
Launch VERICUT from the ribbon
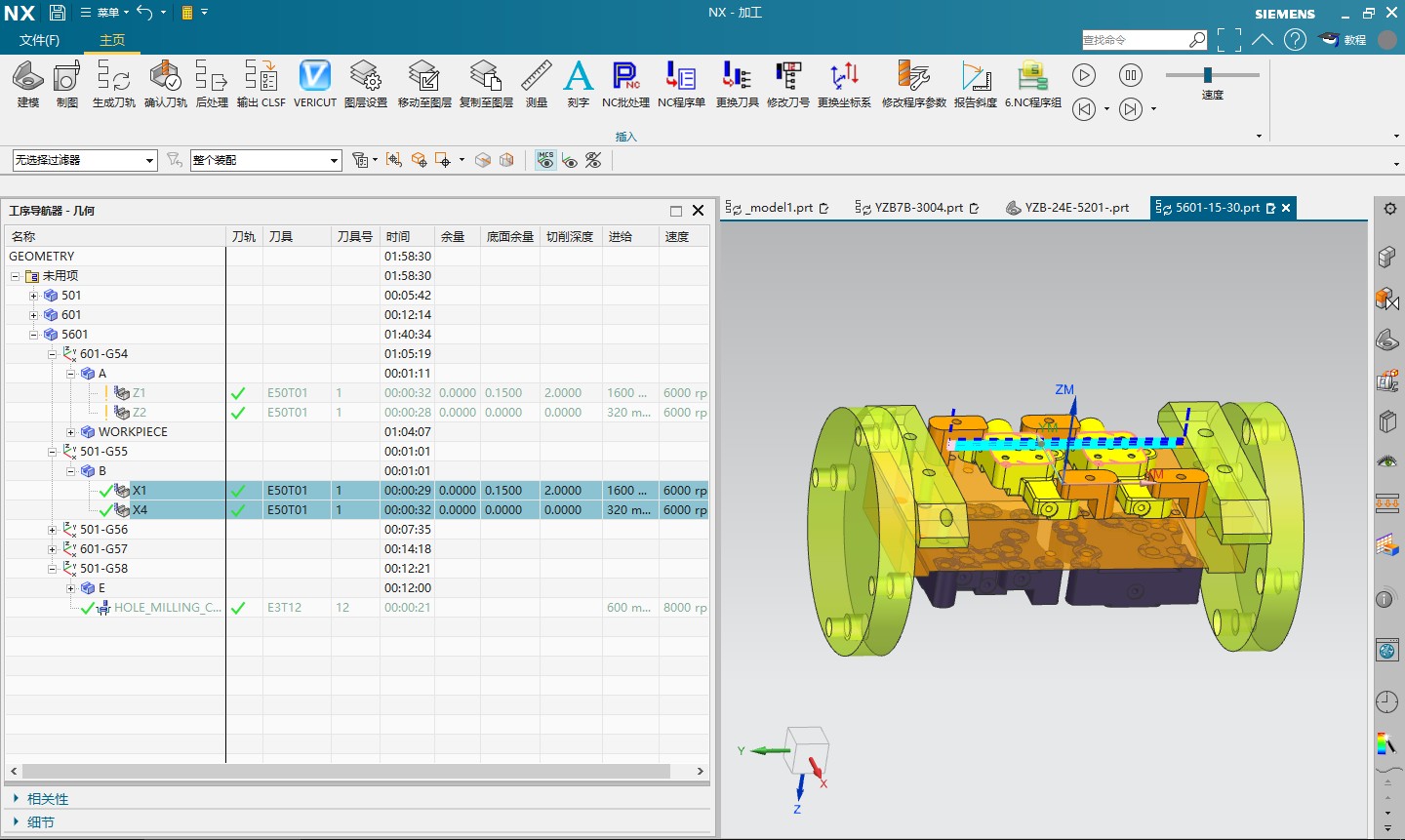[314, 83]
